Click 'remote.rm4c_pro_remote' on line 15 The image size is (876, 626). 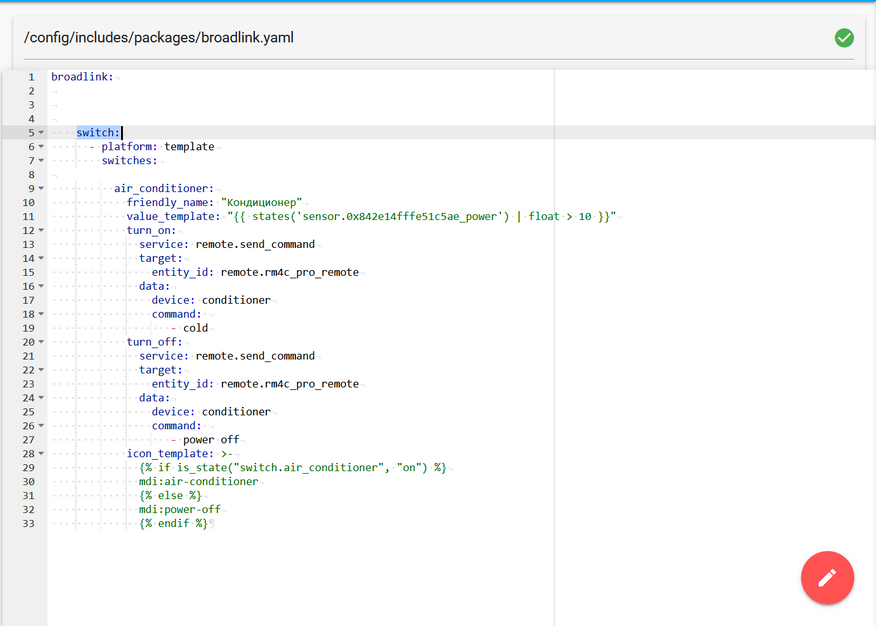(290, 272)
